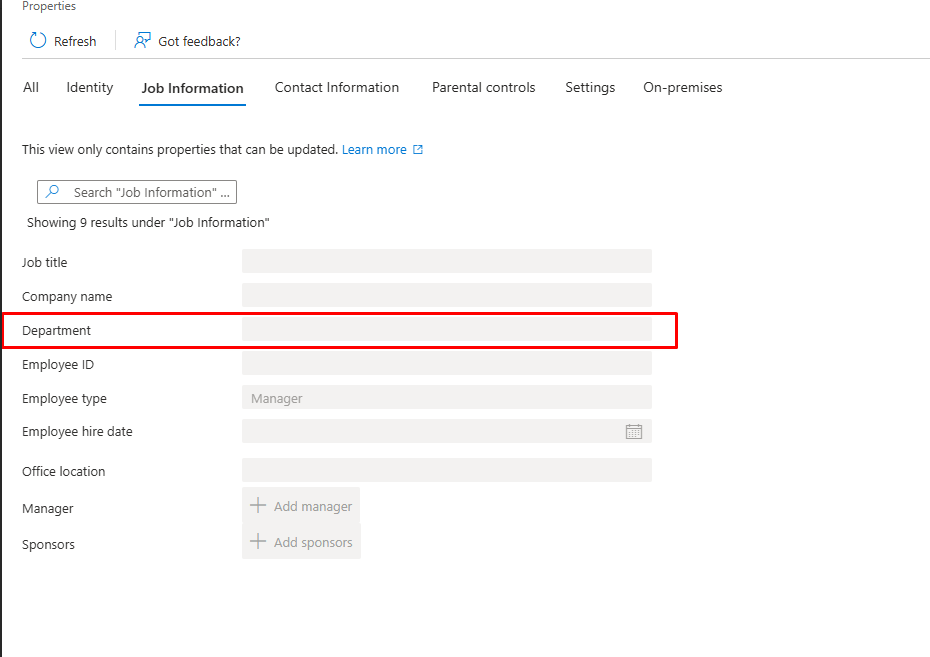Viewport: 930px width, 657px height.
Task: Click the Employee hire date field
Action: [447, 431]
